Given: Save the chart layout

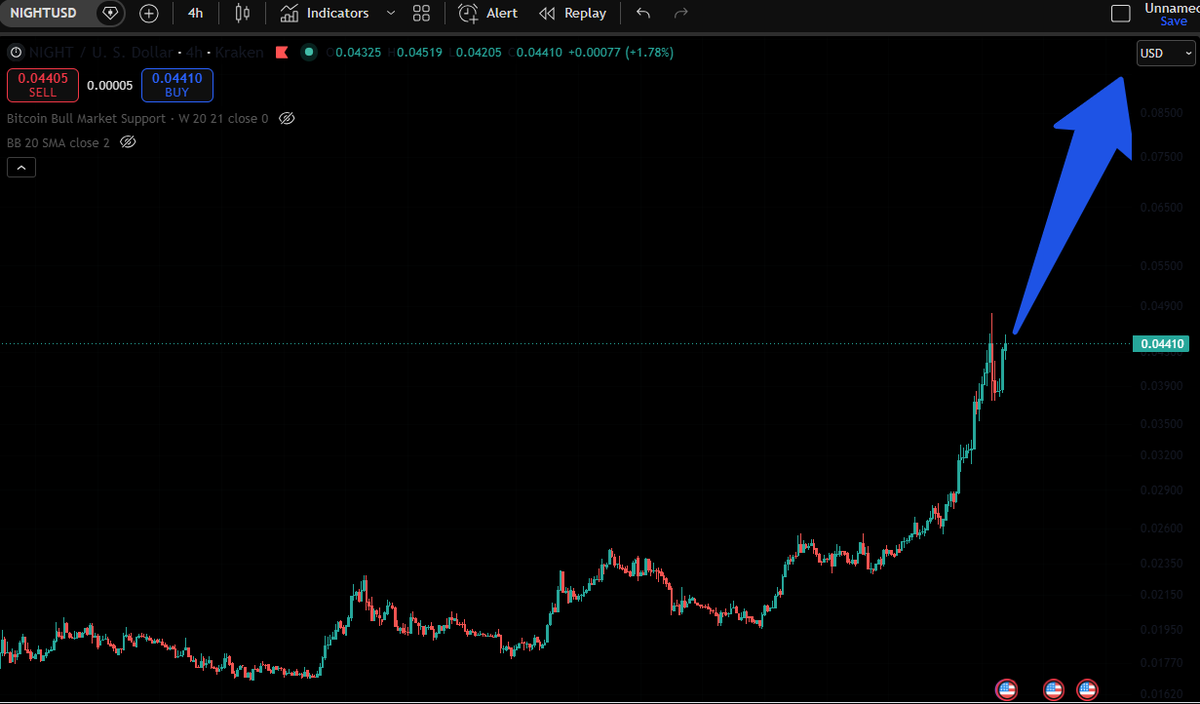Looking at the screenshot, I should pyautogui.click(x=1173, y=21).
